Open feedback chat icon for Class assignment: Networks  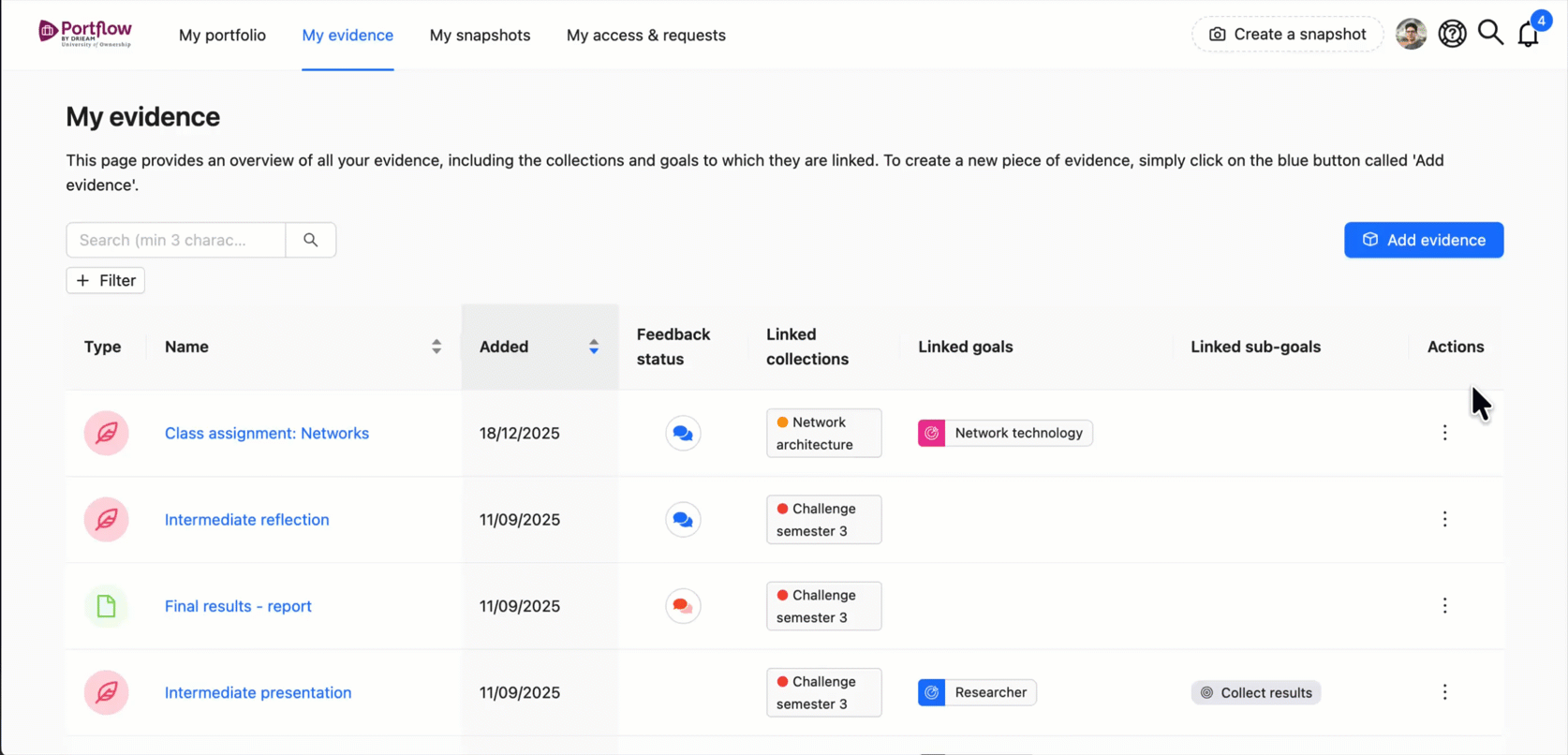pyautogui.click(x=683, y=433)
